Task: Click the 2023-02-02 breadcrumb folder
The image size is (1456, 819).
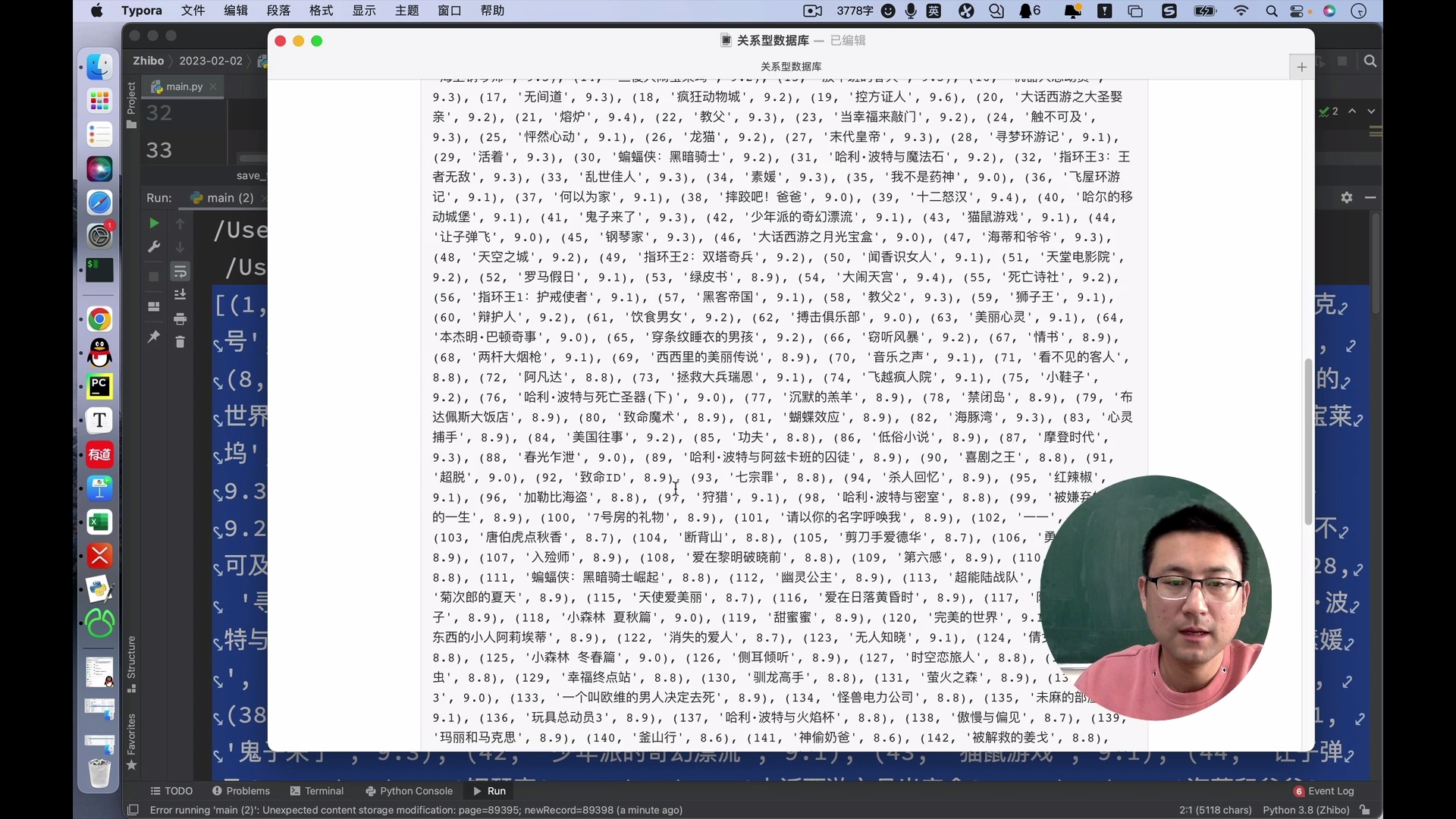Action: [210, 61]
